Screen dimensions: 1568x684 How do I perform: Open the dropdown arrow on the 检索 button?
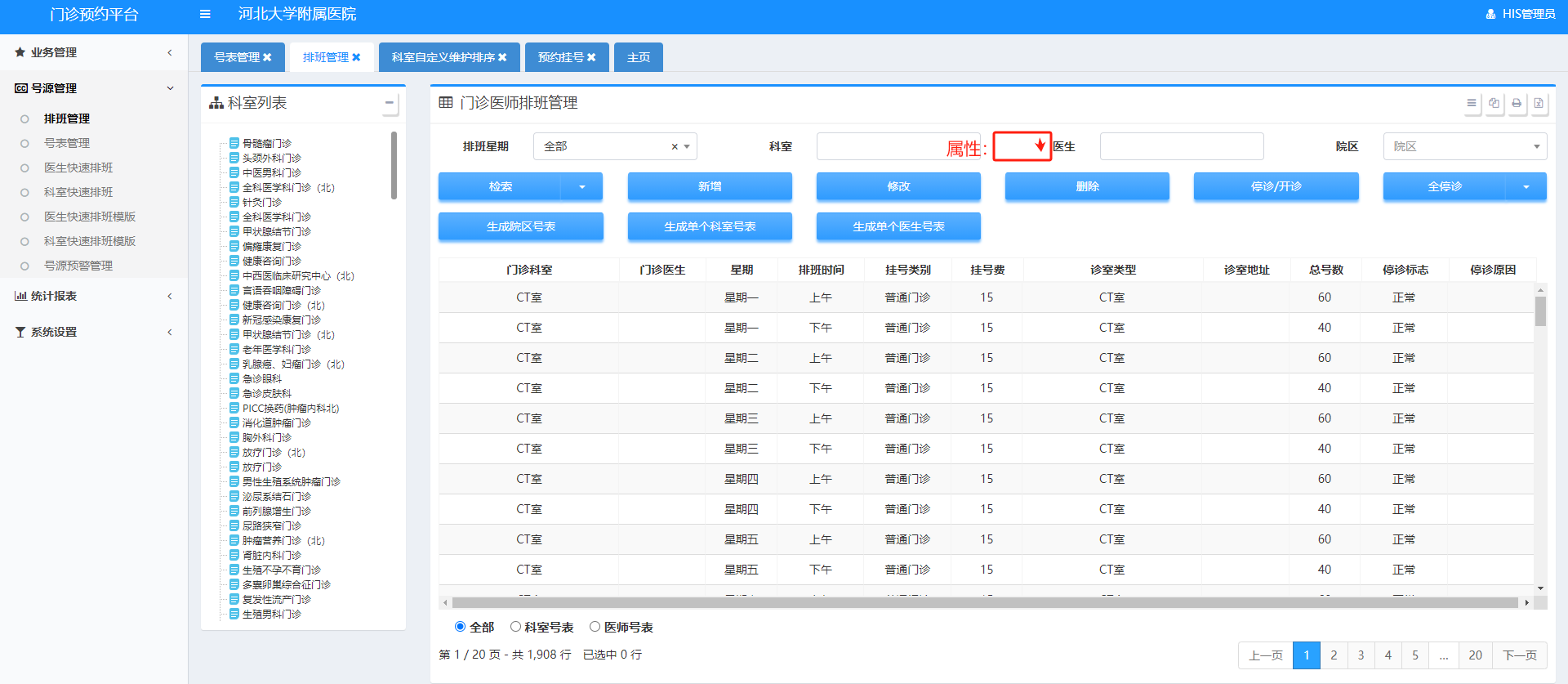pyautogui.click(x=582, y=187)
